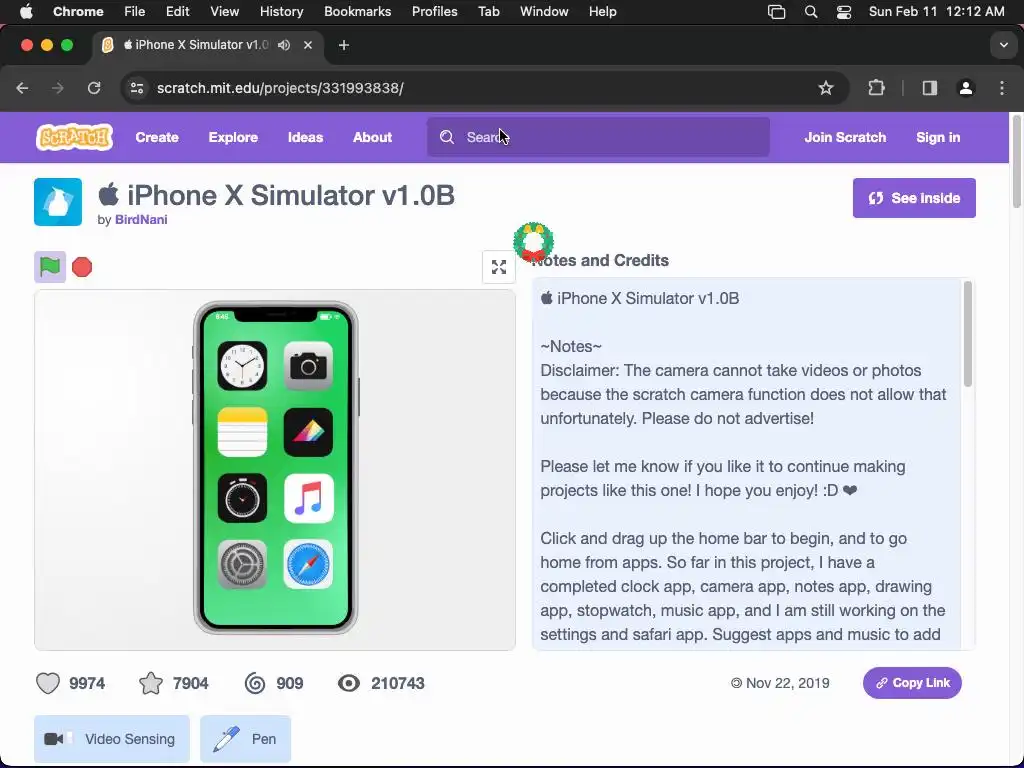Mute the tab via speaker icon
Image resolution: width=1024 pixels, height=768 pixels.
pos(283,45)
